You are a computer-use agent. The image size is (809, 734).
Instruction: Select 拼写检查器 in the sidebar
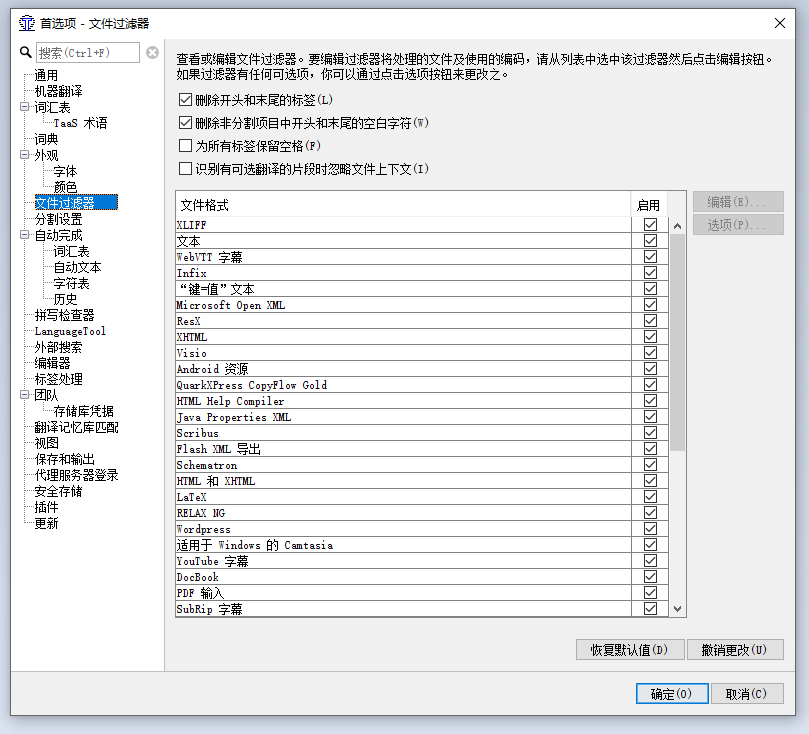[x=63, y=315]
